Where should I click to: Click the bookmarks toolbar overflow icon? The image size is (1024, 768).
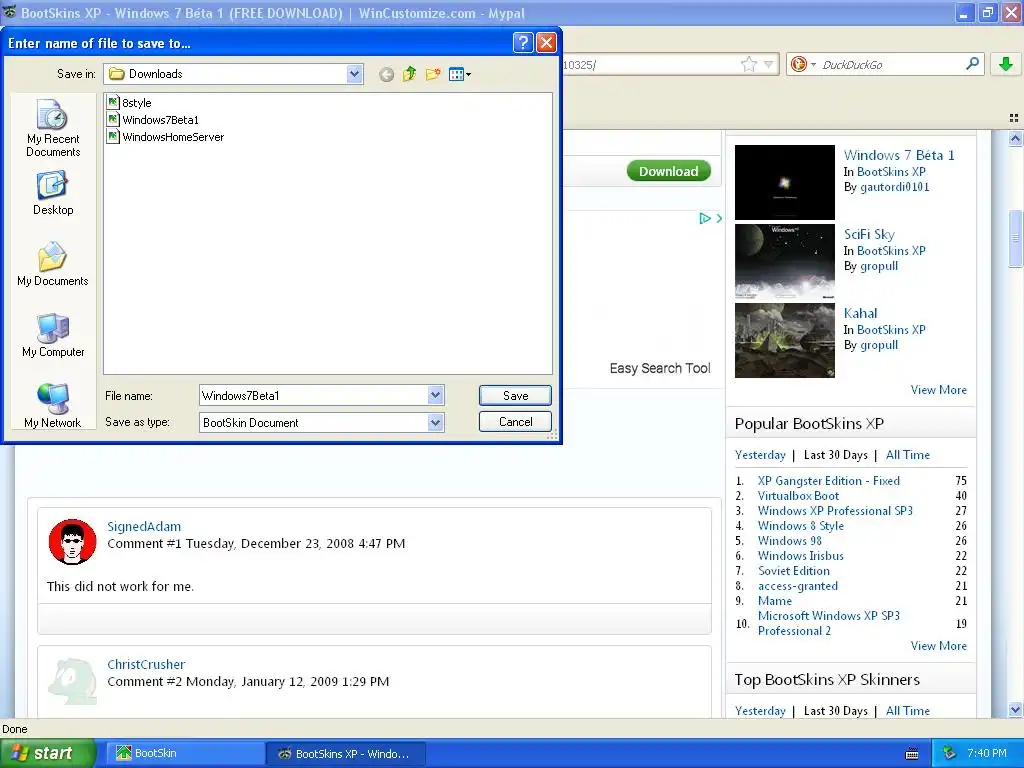[x=1014, y=118]
